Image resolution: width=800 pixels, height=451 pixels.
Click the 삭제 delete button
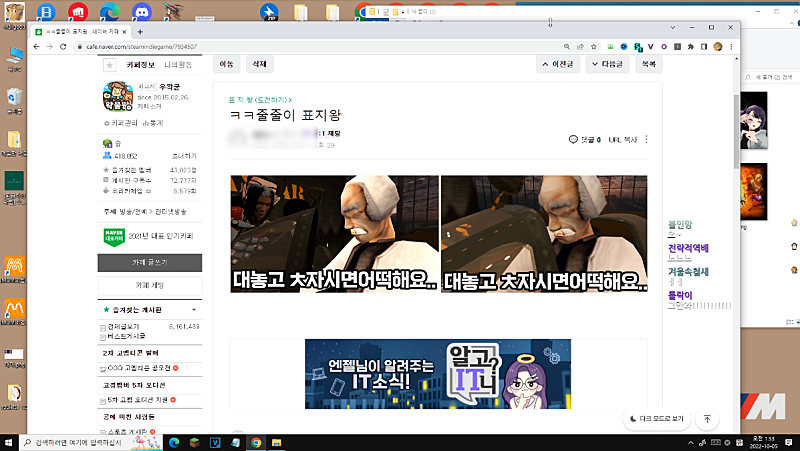click(x=259, y=64)
